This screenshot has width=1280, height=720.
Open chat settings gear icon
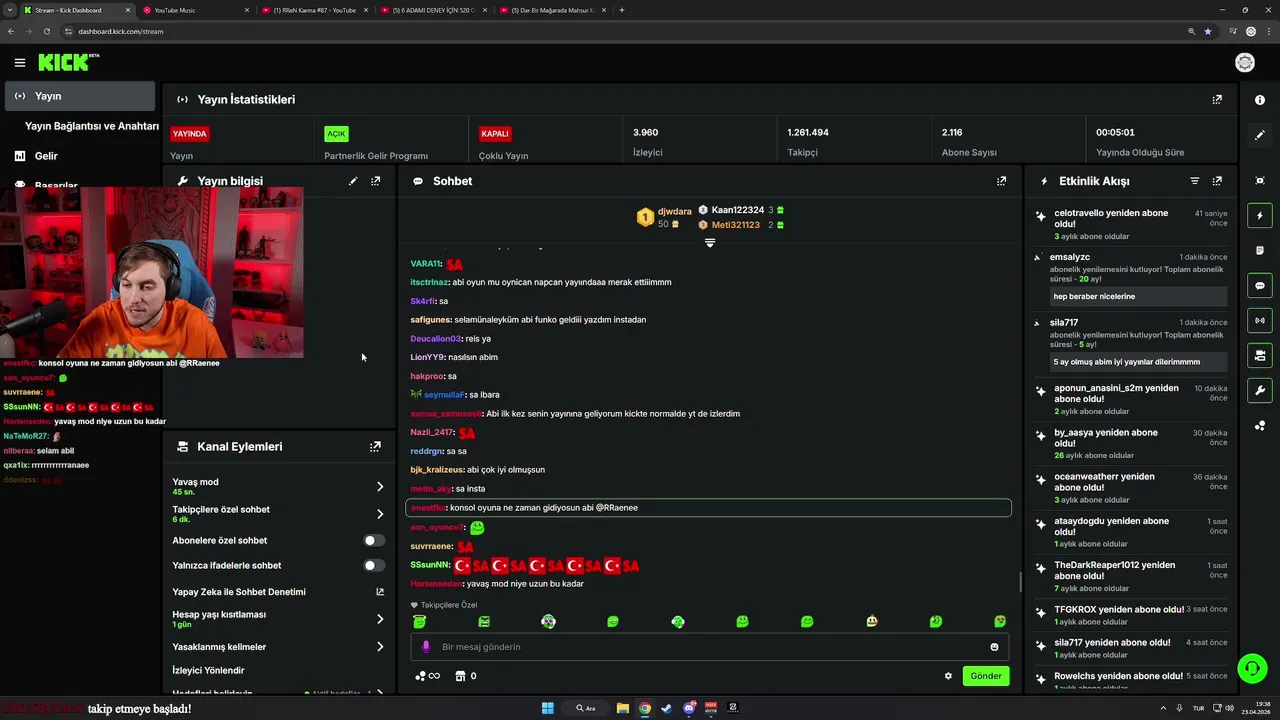(x=948, y=676)
